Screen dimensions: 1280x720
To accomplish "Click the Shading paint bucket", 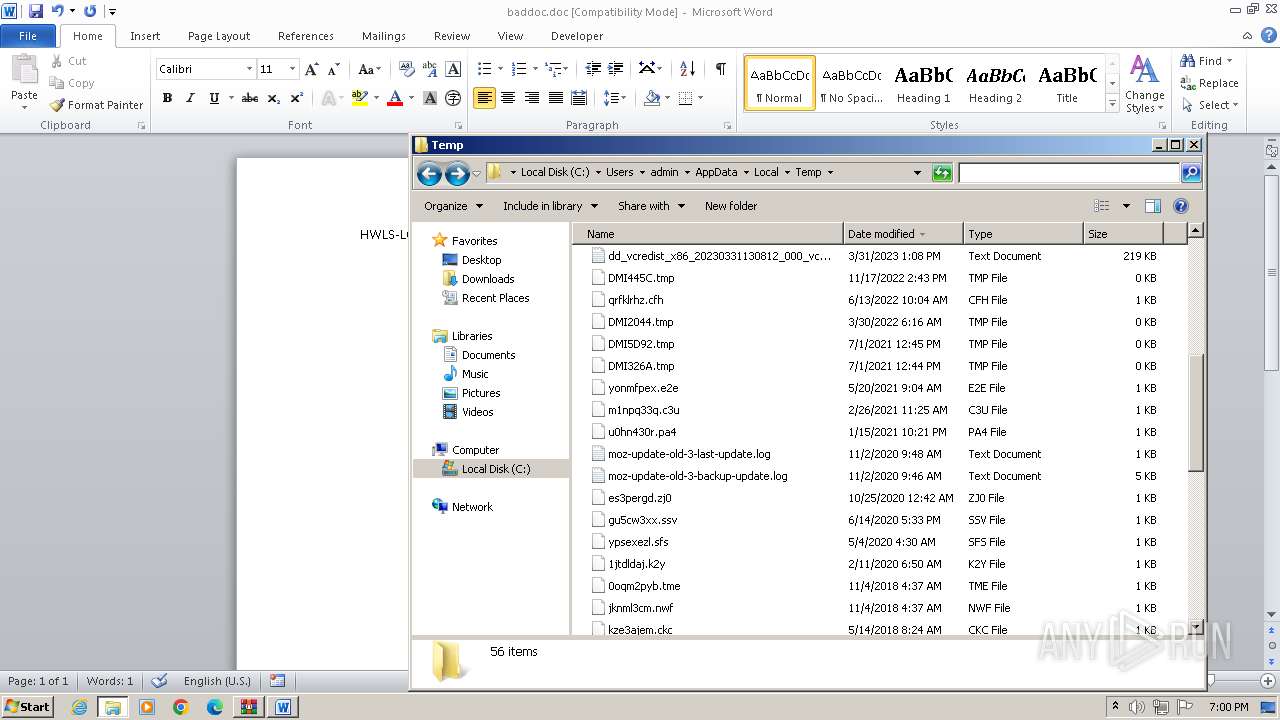I will [652, 98].
